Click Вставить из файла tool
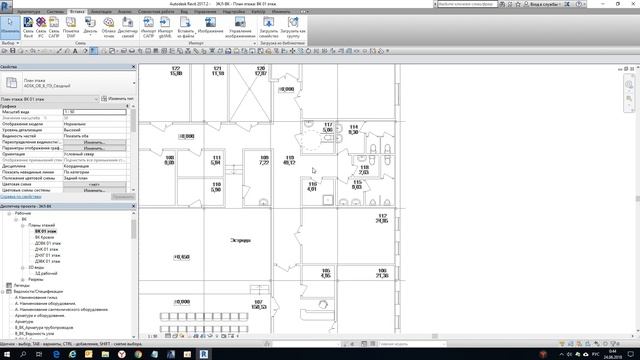Viewport: 640px width, 360px height. (185, 27)
